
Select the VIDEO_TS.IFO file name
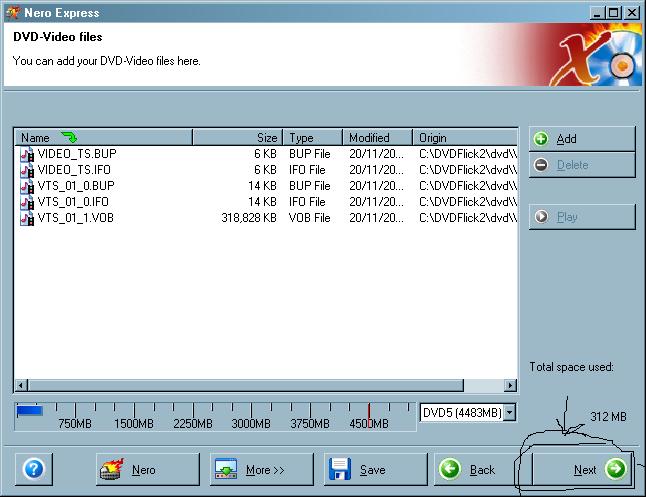[74, 170]
